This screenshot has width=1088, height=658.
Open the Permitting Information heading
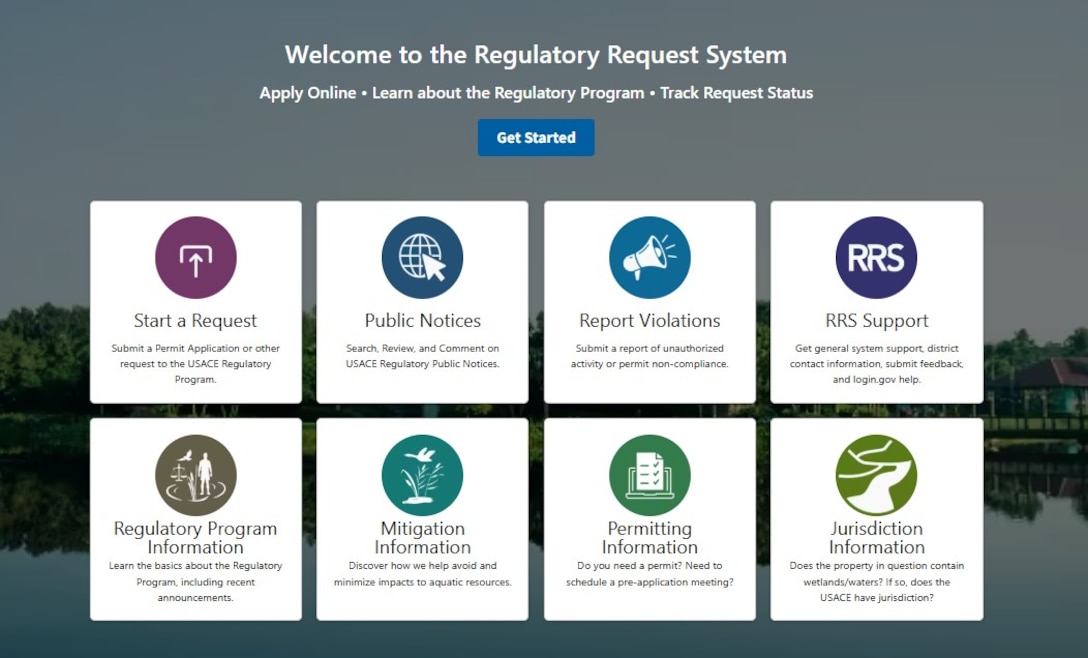coord(649,538)
